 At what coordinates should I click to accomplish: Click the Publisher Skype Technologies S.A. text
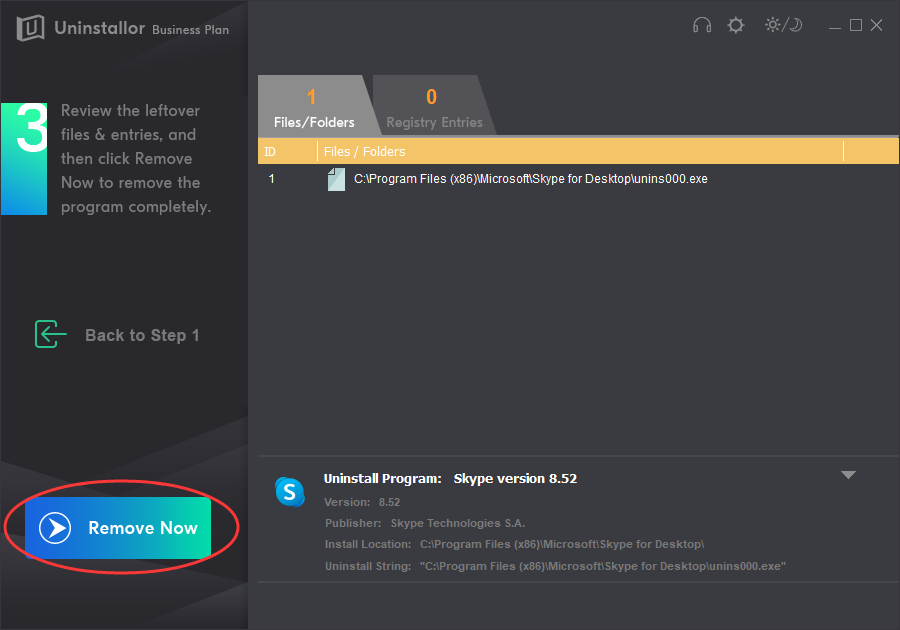pos(425,523)
